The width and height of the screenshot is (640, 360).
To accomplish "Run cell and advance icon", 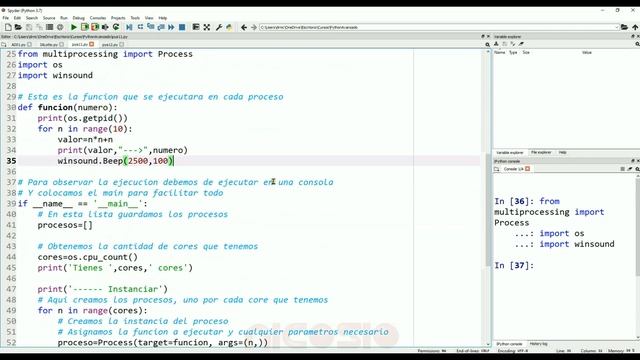I will click(x=95, y=27).
